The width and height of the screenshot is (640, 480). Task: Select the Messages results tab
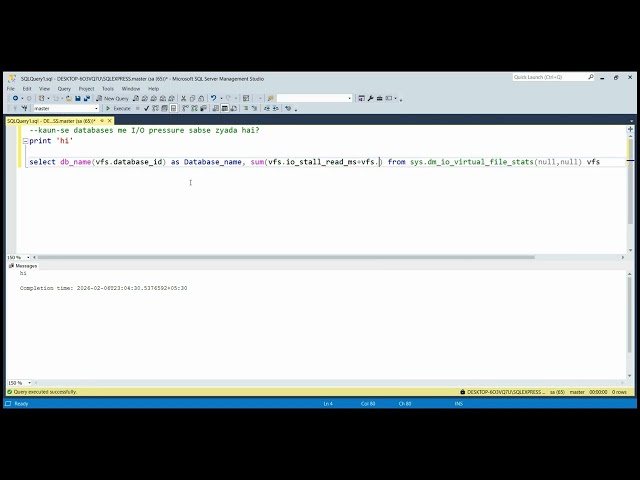(23, 266)
